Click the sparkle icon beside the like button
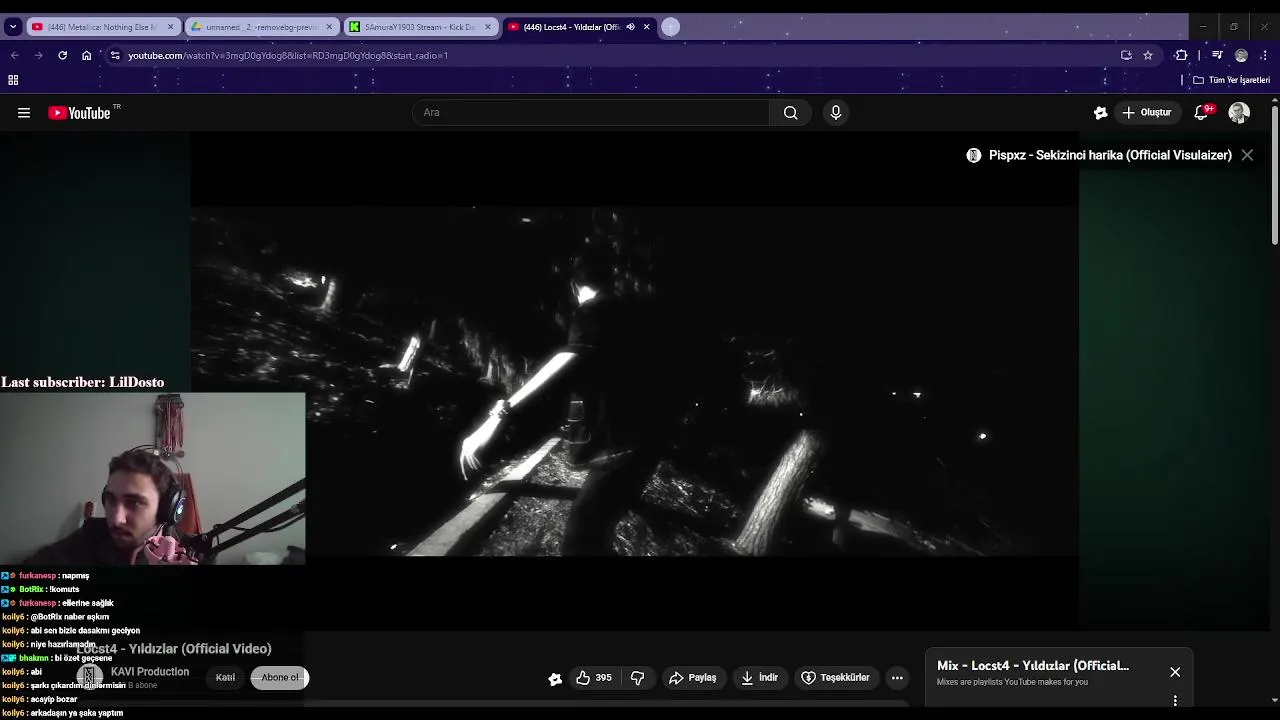This screenshot has width=1280, height=720. (x=555, y=679)
